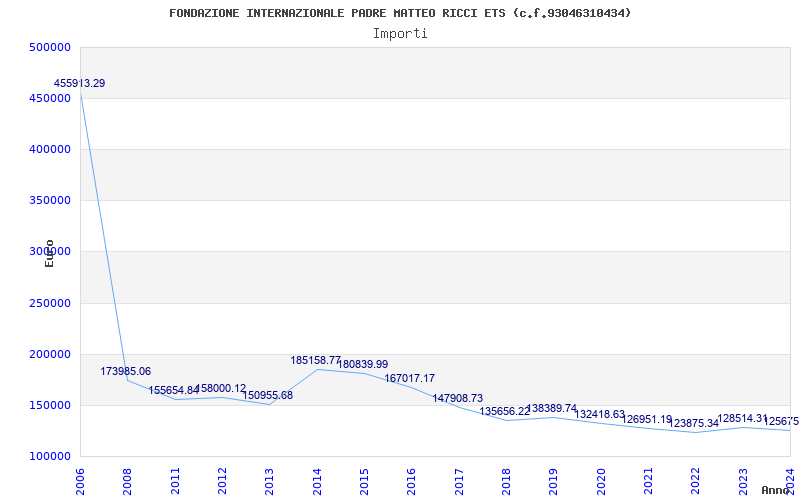The height and width of the screenshot is (500, 800).
Task: Click the 'Importi' subtitle
Action: 400,34
